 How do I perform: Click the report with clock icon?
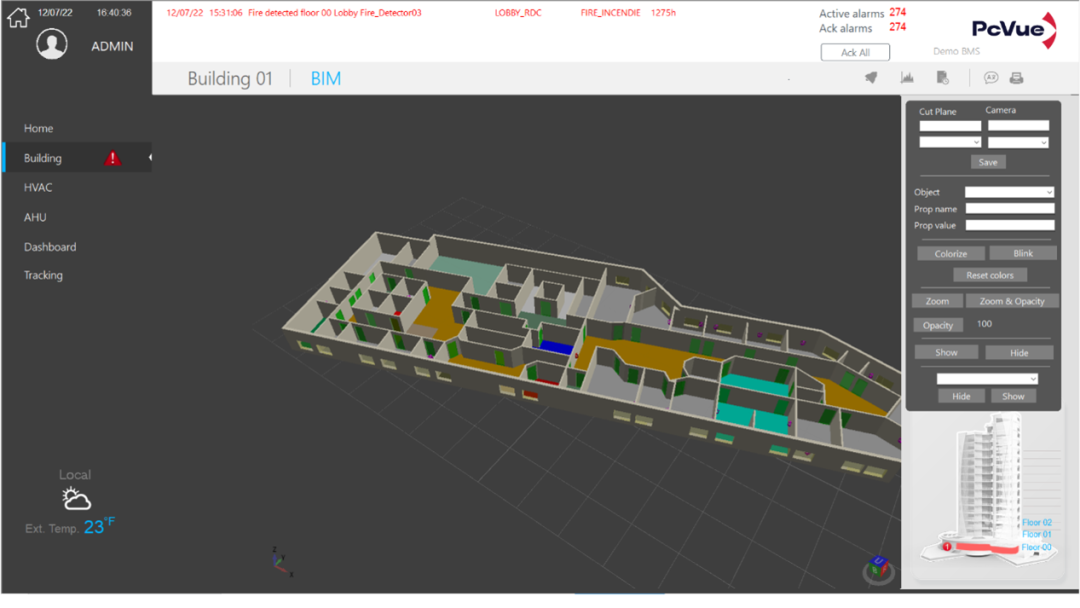coord(941,77)
